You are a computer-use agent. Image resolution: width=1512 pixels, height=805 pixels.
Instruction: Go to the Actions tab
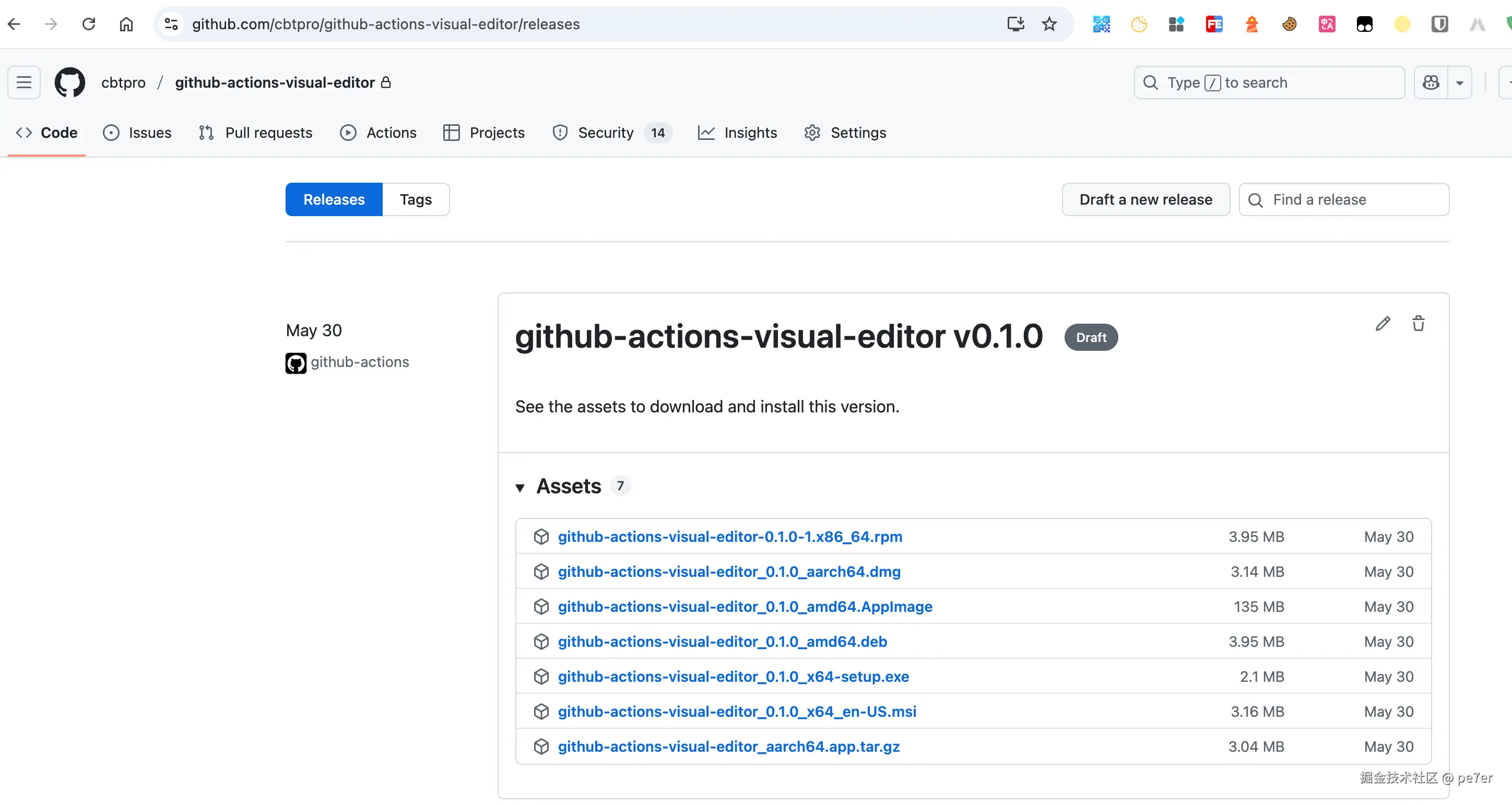pos(378,133)
